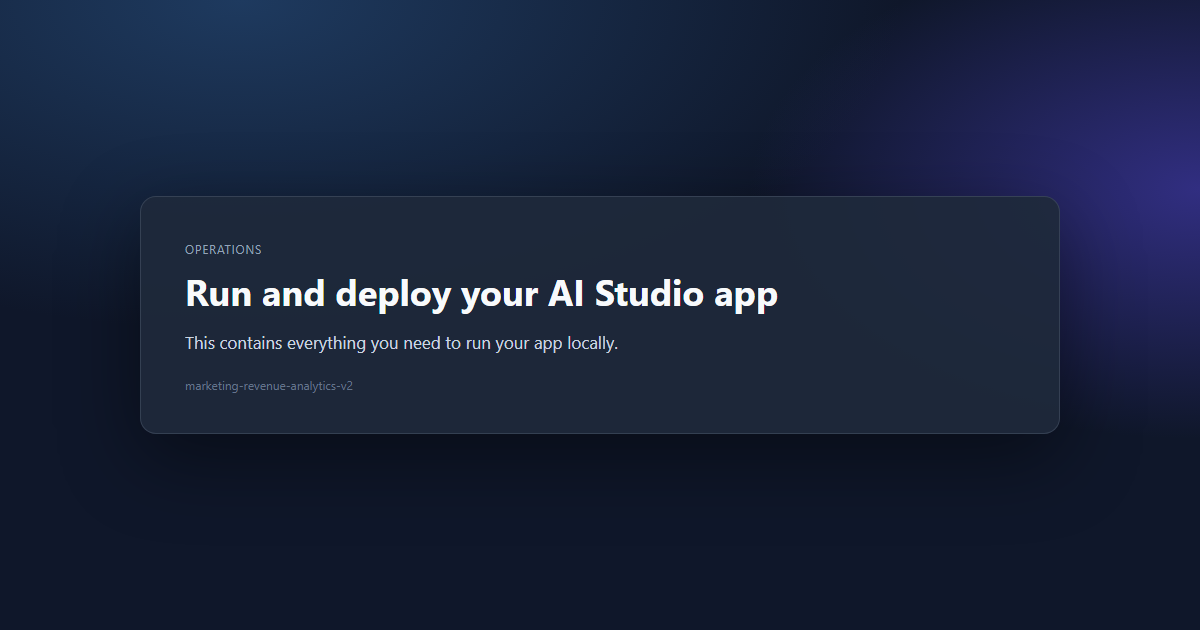This screenshot has width=1200, height=630.
Task: Open the marketing-revenue-analytics-v2 project name
Action: tap(268, 386)
